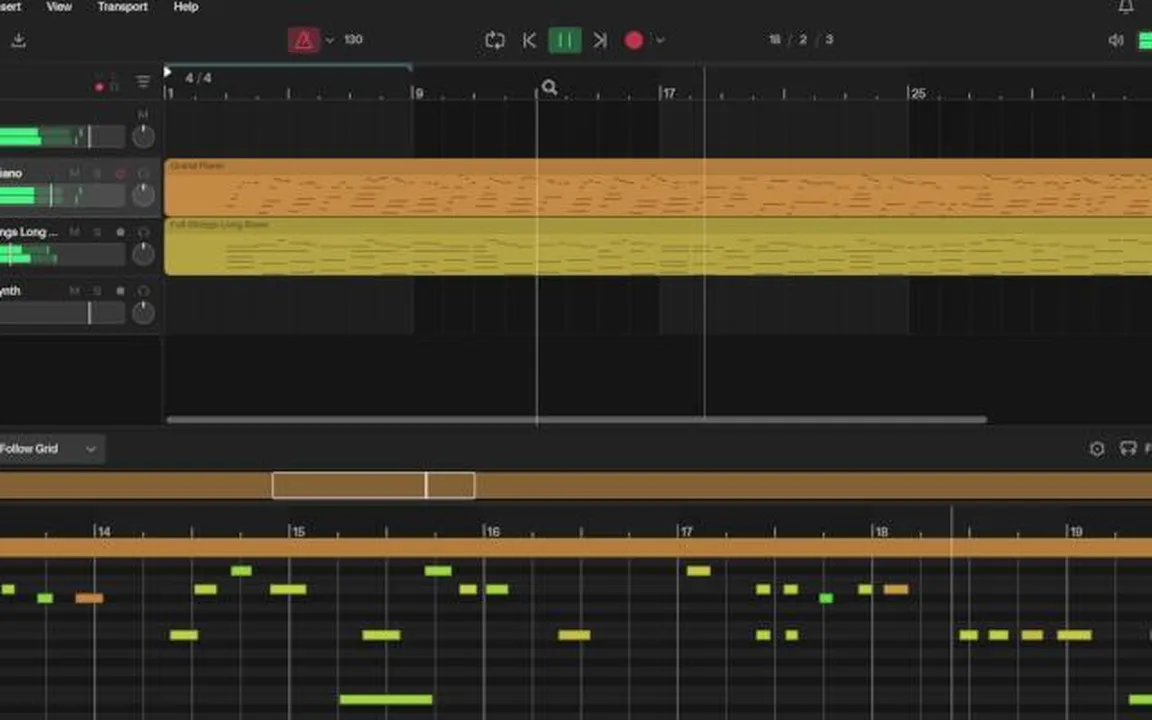The image size is (1152, 720).
Task: Select the long green note near bar 15
Action: (x=386, y=699)
